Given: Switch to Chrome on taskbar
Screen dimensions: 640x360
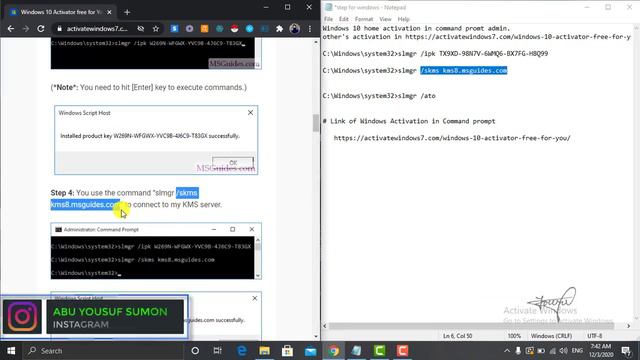Looking at the screenshot, I should [334, 351].
